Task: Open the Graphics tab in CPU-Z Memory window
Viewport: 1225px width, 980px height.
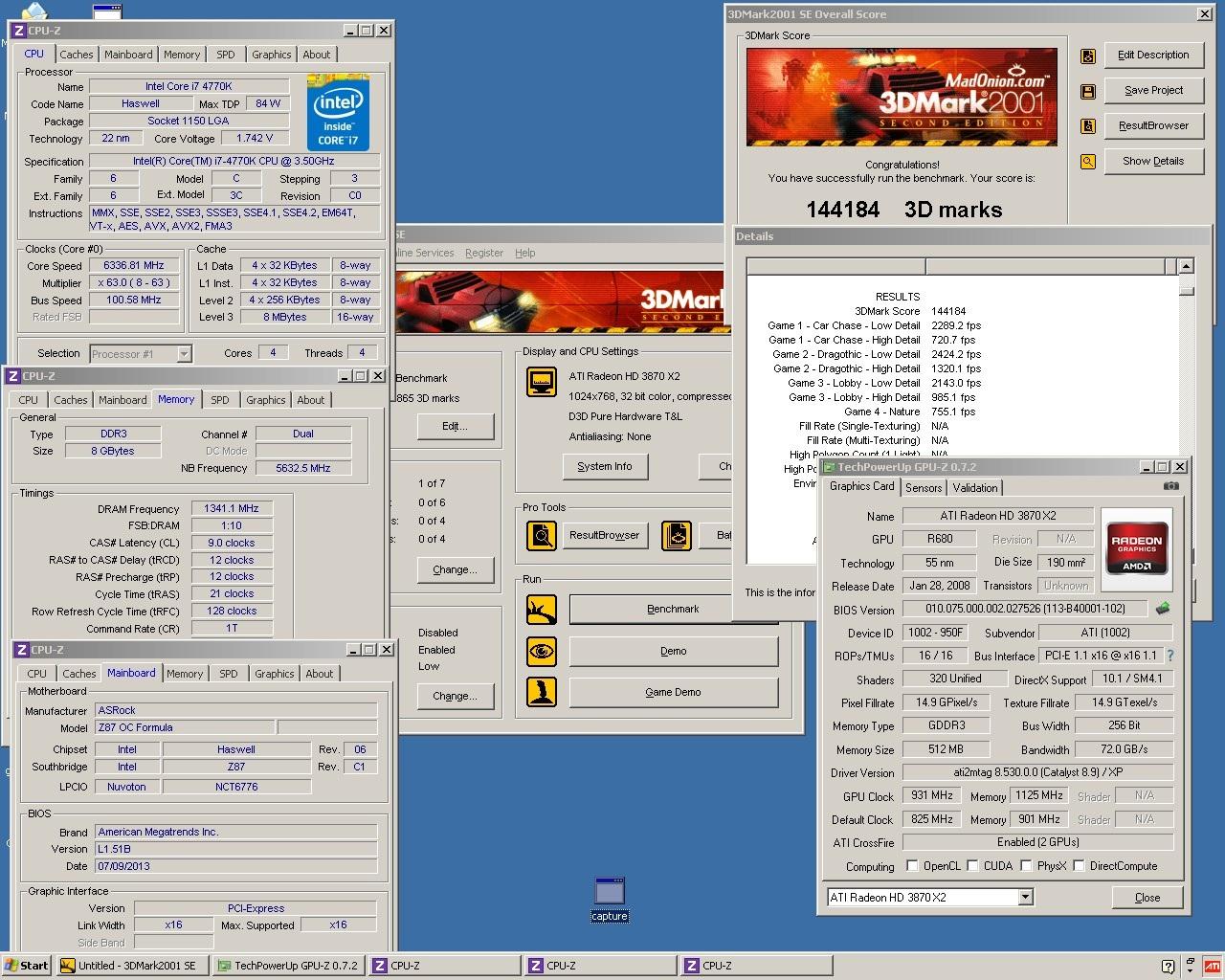Action: (265, 400)
